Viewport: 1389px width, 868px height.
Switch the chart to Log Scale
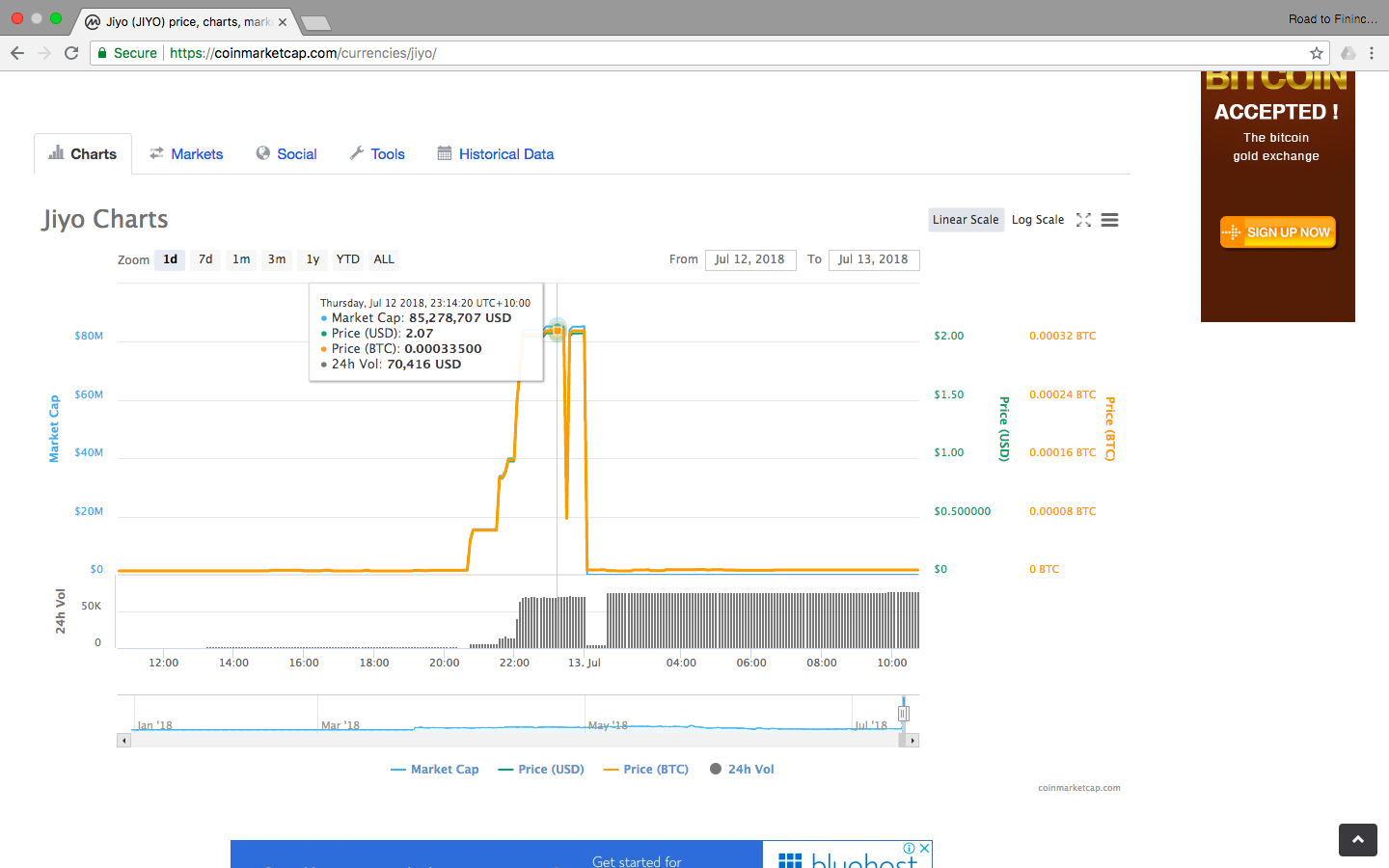[1038, 220]
